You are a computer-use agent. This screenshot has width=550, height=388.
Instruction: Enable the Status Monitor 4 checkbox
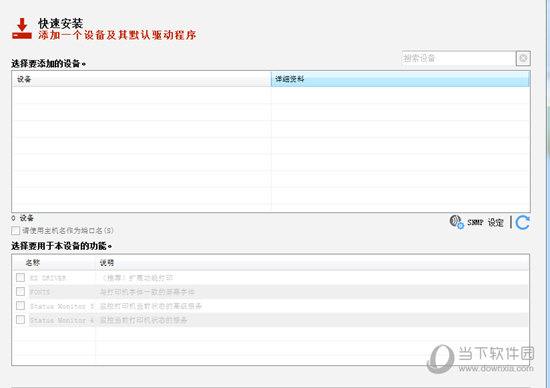pyautogui.click(x=20, y=320)
